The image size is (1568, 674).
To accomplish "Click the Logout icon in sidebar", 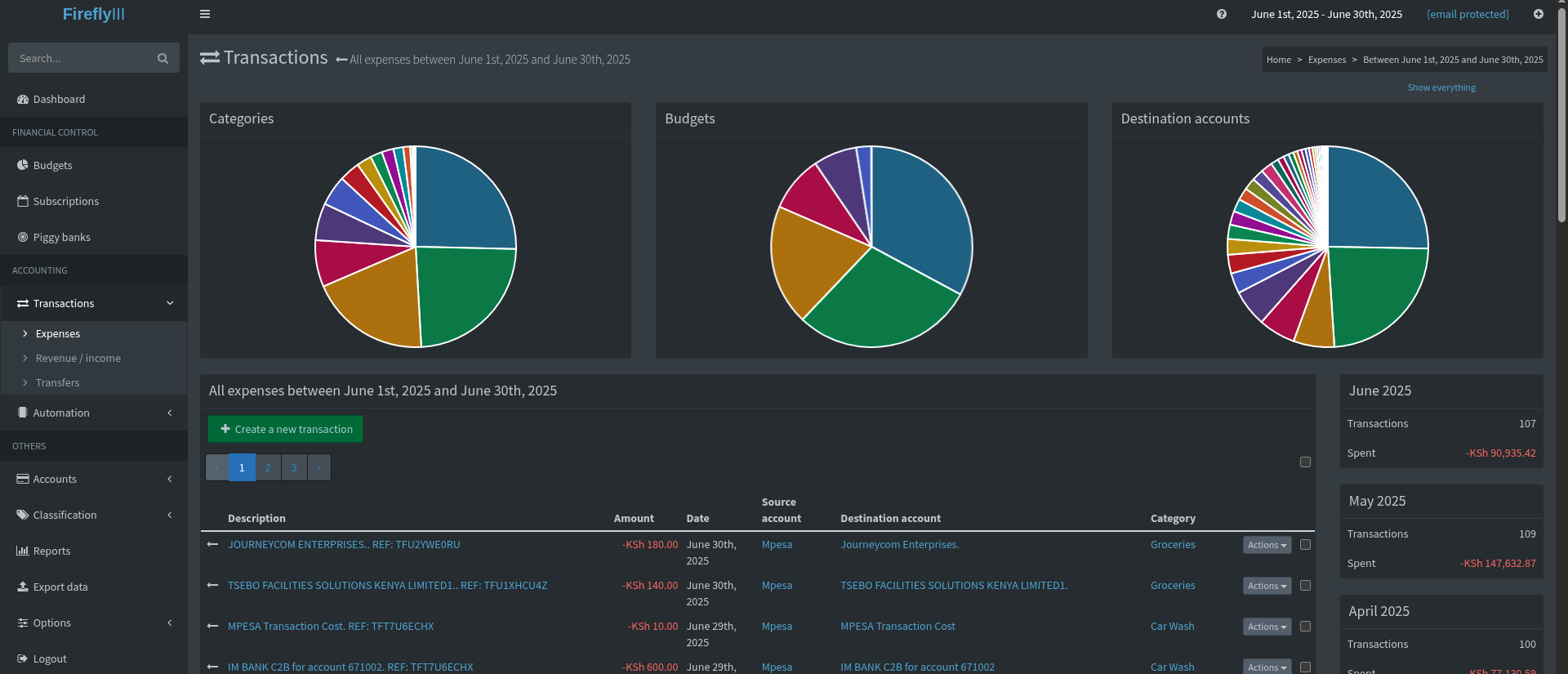I will [23, 658].
